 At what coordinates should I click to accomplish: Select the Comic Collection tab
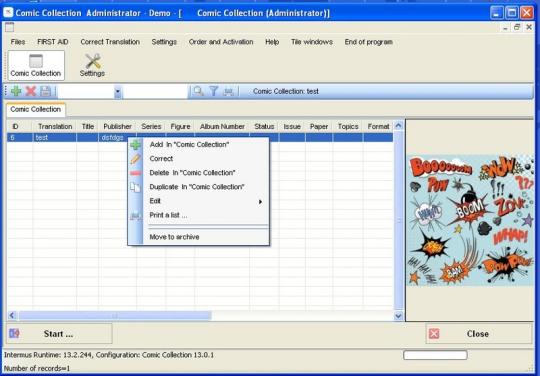35,109
